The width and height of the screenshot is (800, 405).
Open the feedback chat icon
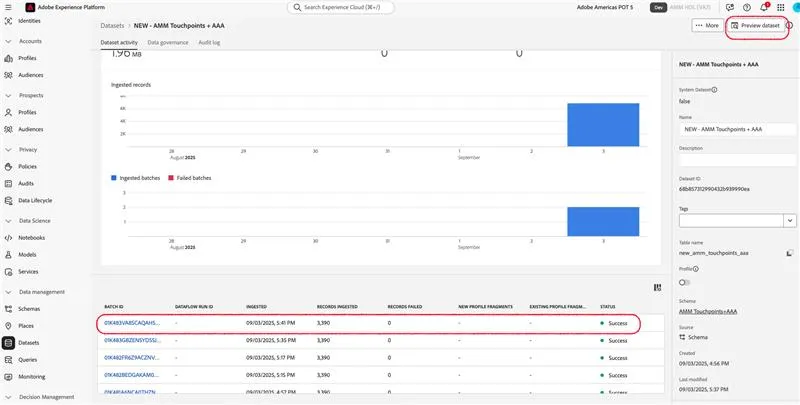click(x=730, y=7)
